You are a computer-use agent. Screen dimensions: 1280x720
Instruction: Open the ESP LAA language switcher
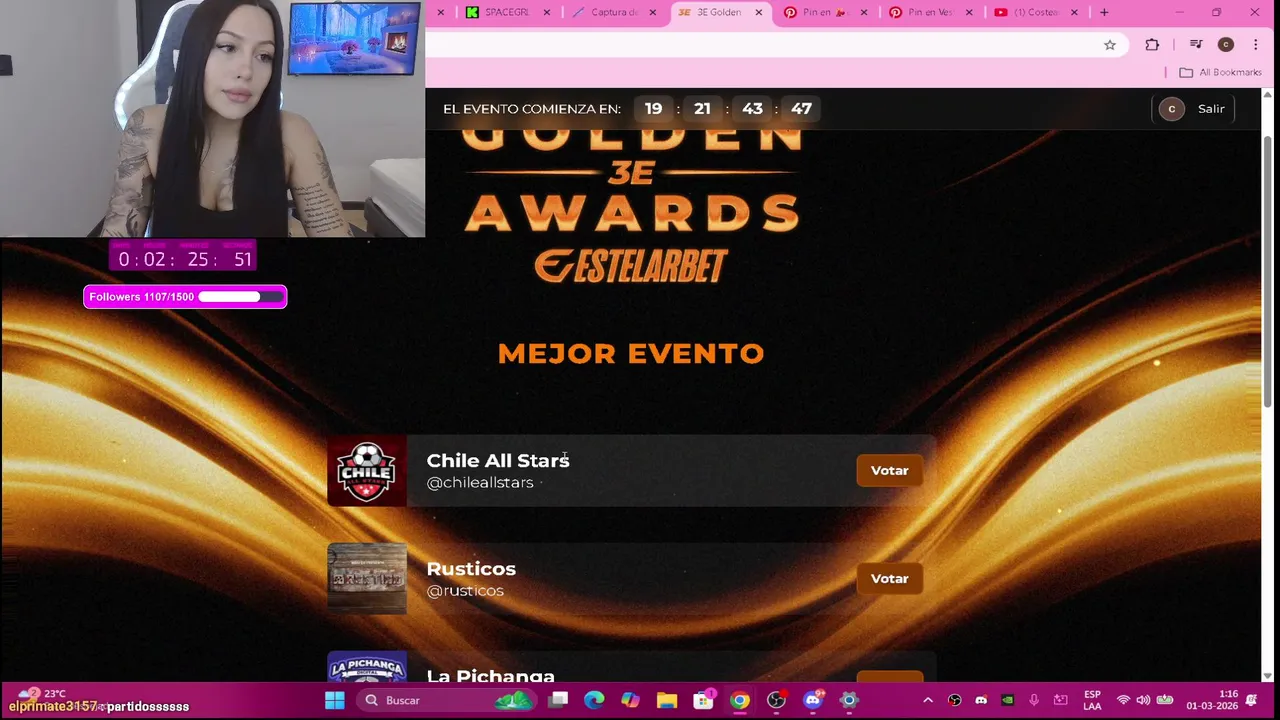1092,700
